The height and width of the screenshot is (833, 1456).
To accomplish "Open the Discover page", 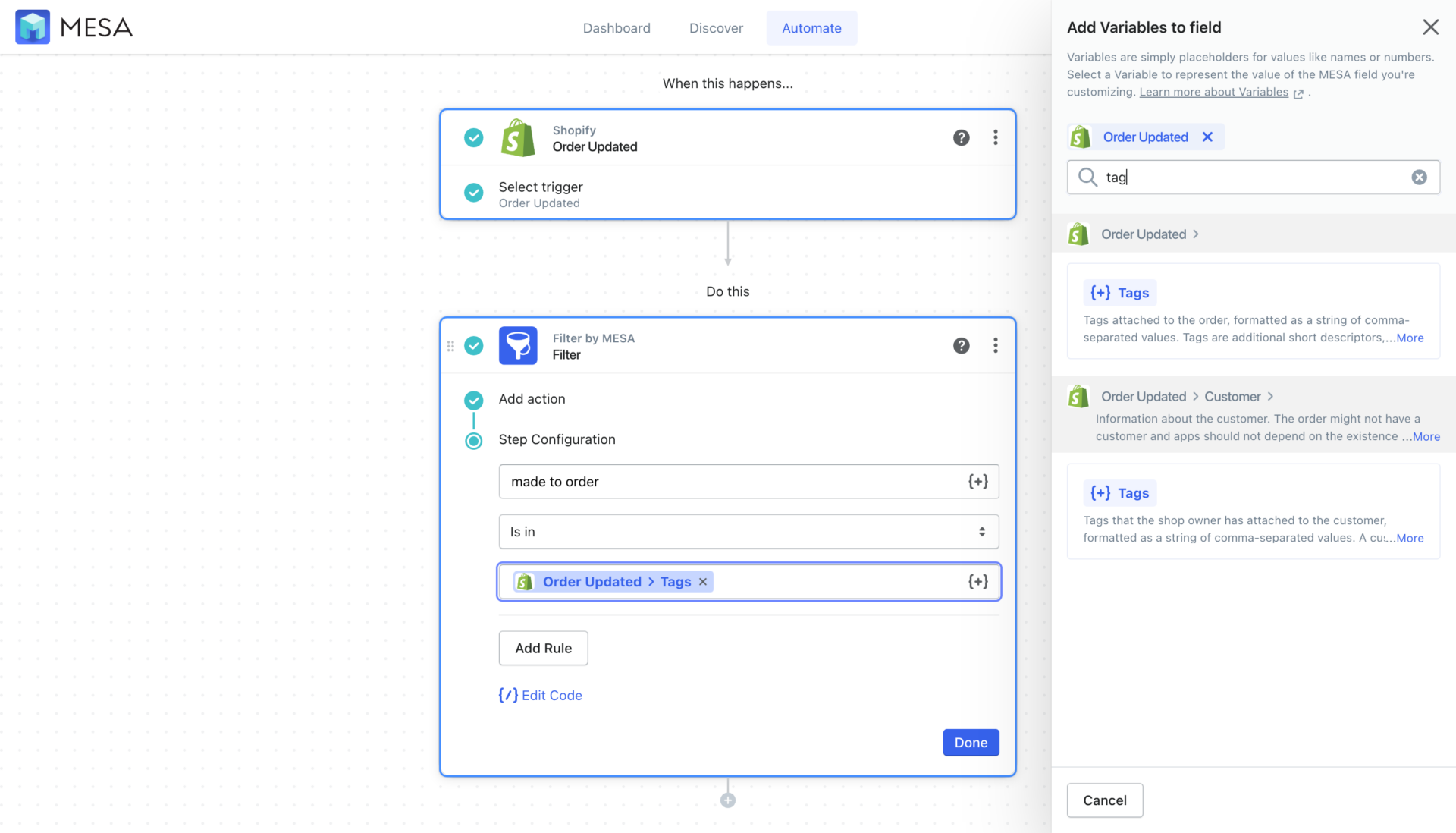I will (716, 27).
